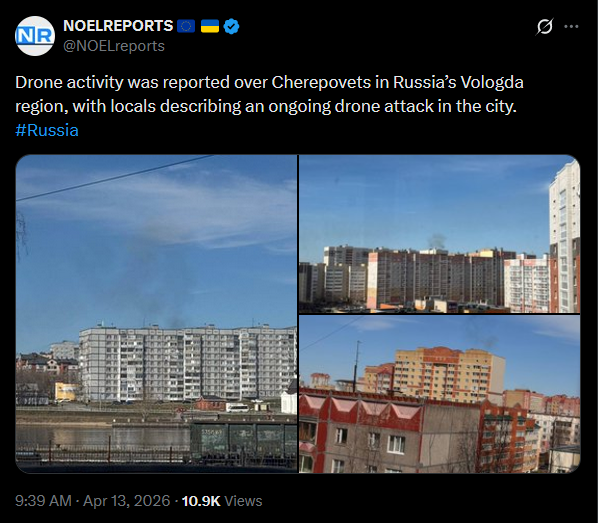Click the NOELREPORTS NR profile avatar
This screenshot has height=523, width=598.
tap(35, 36)
